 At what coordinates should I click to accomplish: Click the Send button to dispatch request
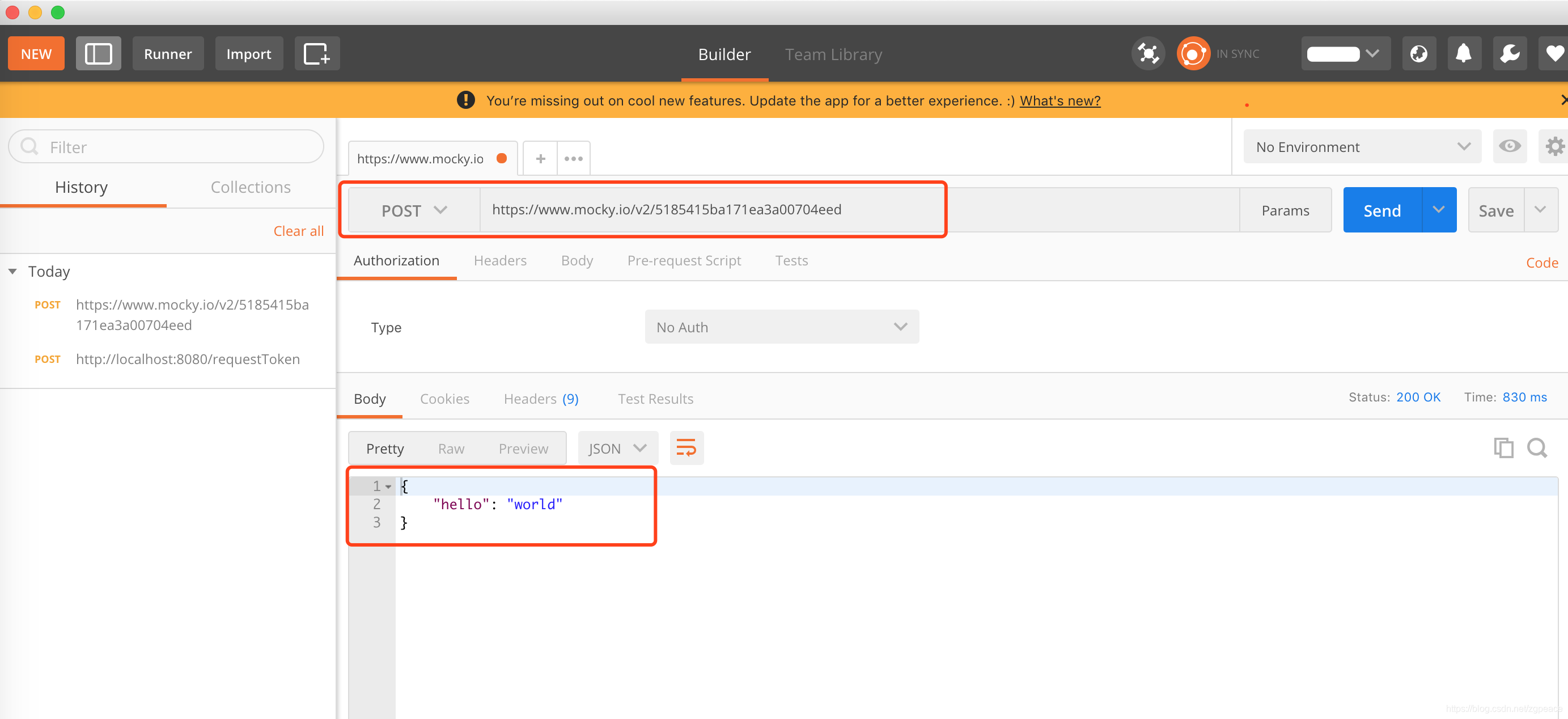coord(1382,210)
